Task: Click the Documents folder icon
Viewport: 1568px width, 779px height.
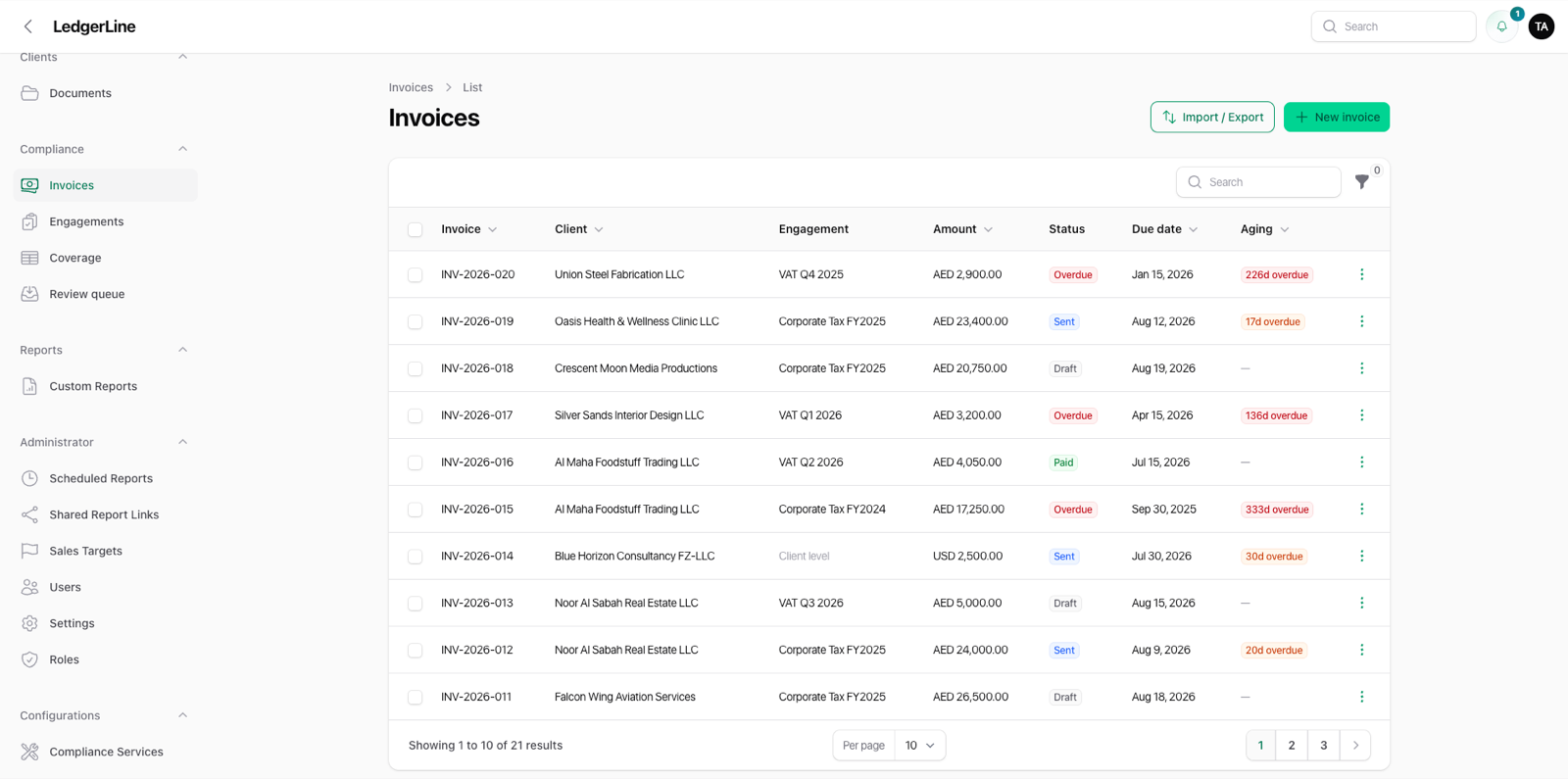Action: (30, 93)
